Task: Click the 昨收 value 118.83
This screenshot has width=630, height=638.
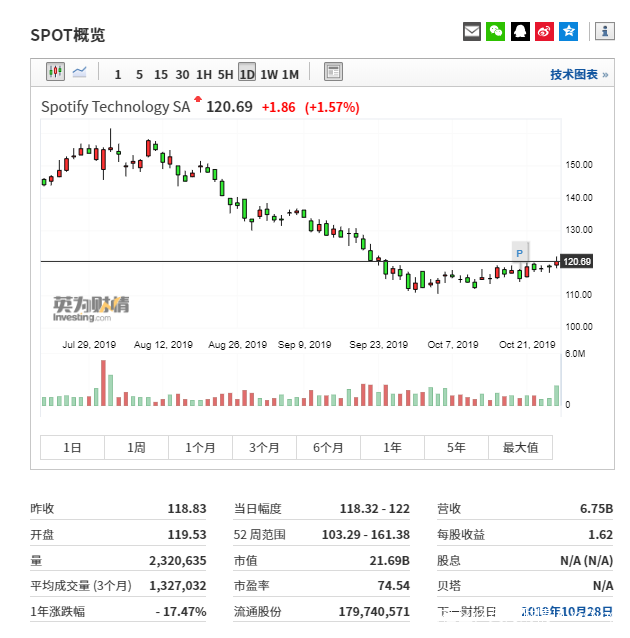Action: point(187,509)
